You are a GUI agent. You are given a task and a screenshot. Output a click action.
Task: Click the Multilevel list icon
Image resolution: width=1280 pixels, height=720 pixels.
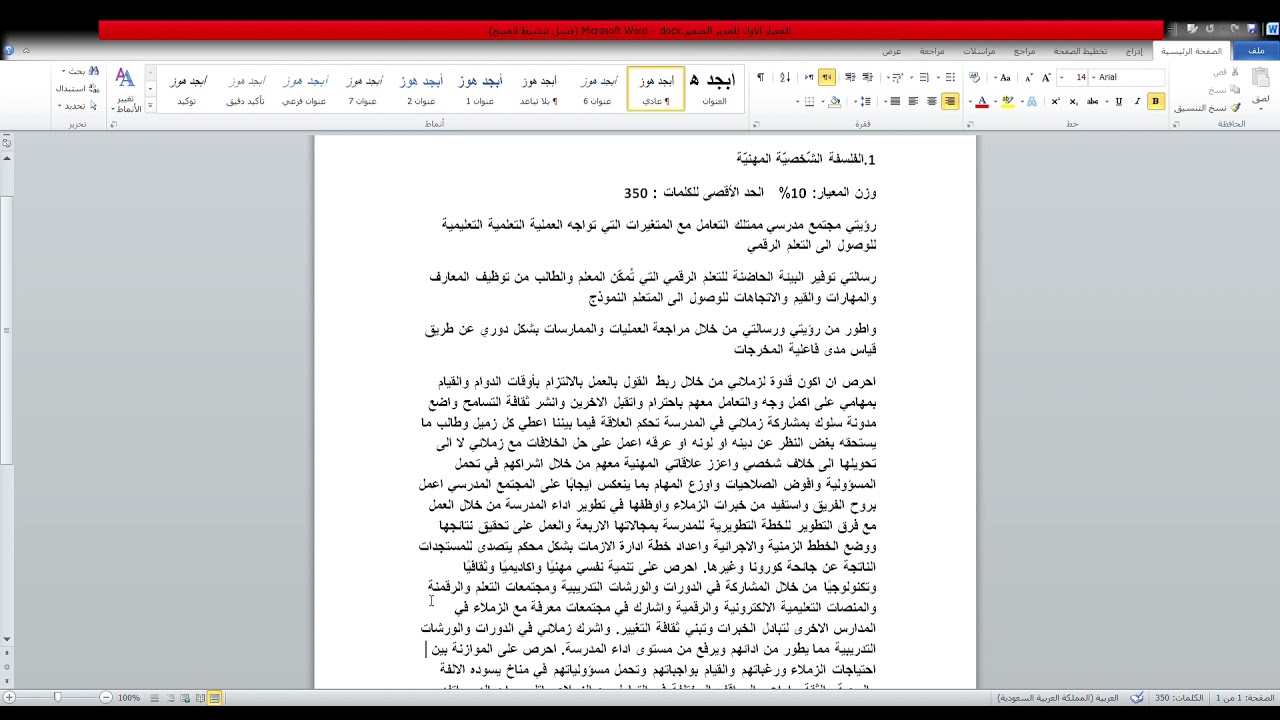pyautogui.click(x=897, y=77)
